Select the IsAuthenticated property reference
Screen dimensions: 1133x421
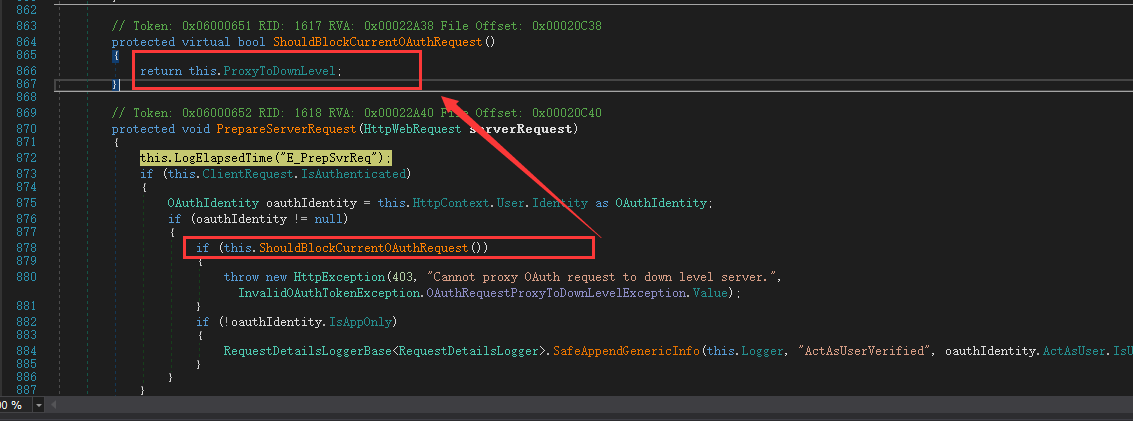[328, 173]
